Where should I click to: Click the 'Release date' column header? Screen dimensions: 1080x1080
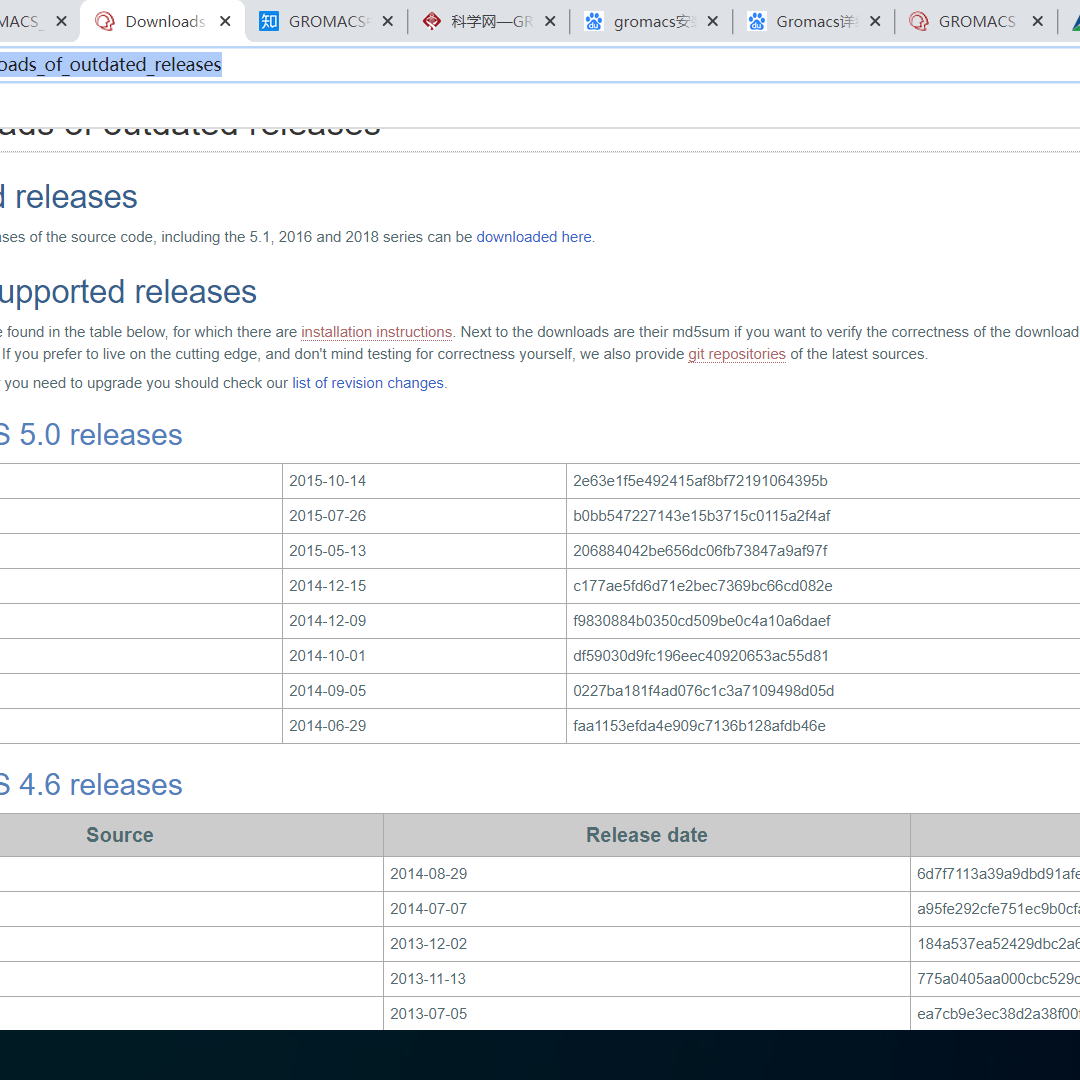[646, 835]
